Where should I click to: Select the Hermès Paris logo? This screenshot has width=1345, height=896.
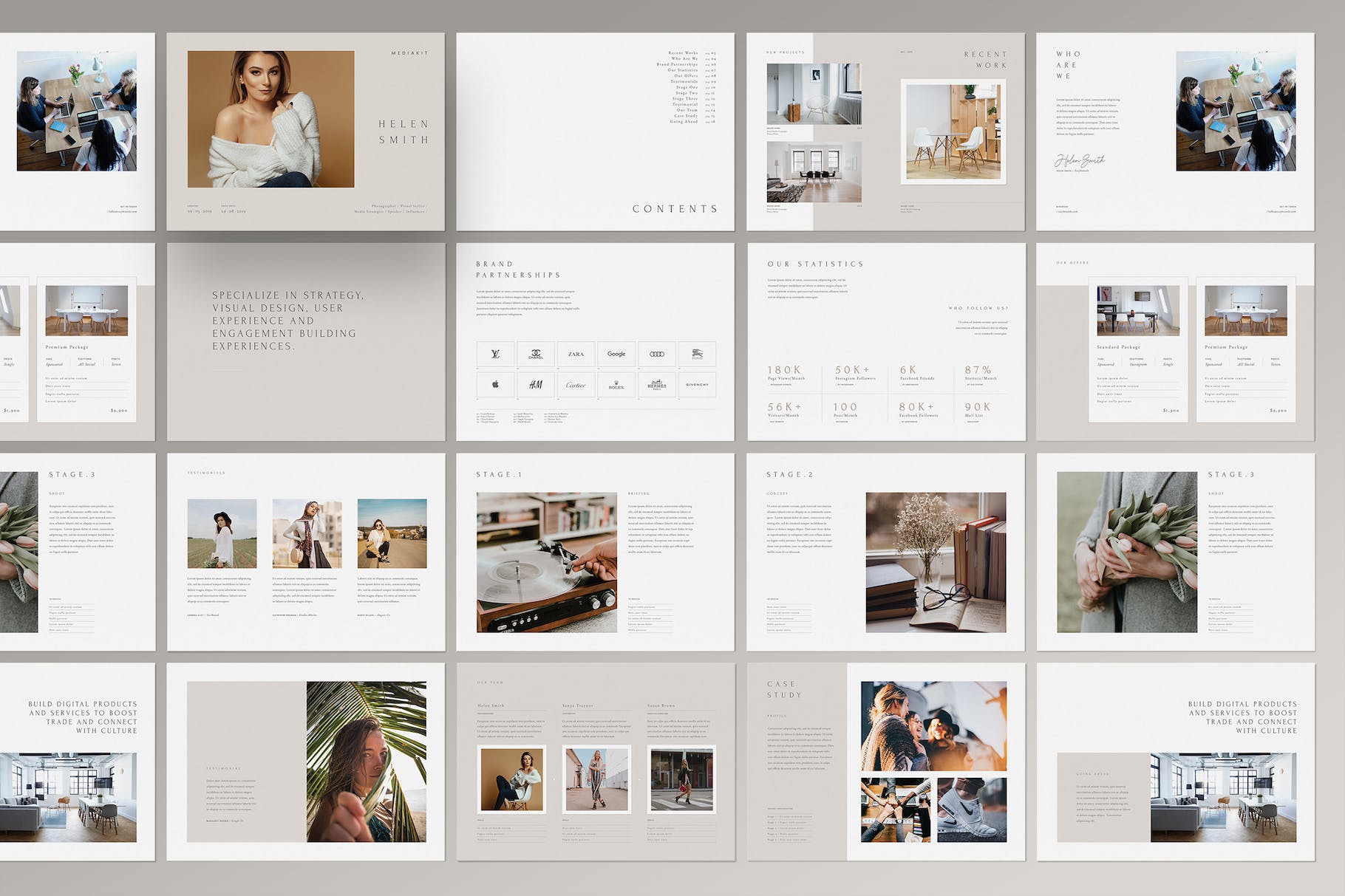coord(656,385)
